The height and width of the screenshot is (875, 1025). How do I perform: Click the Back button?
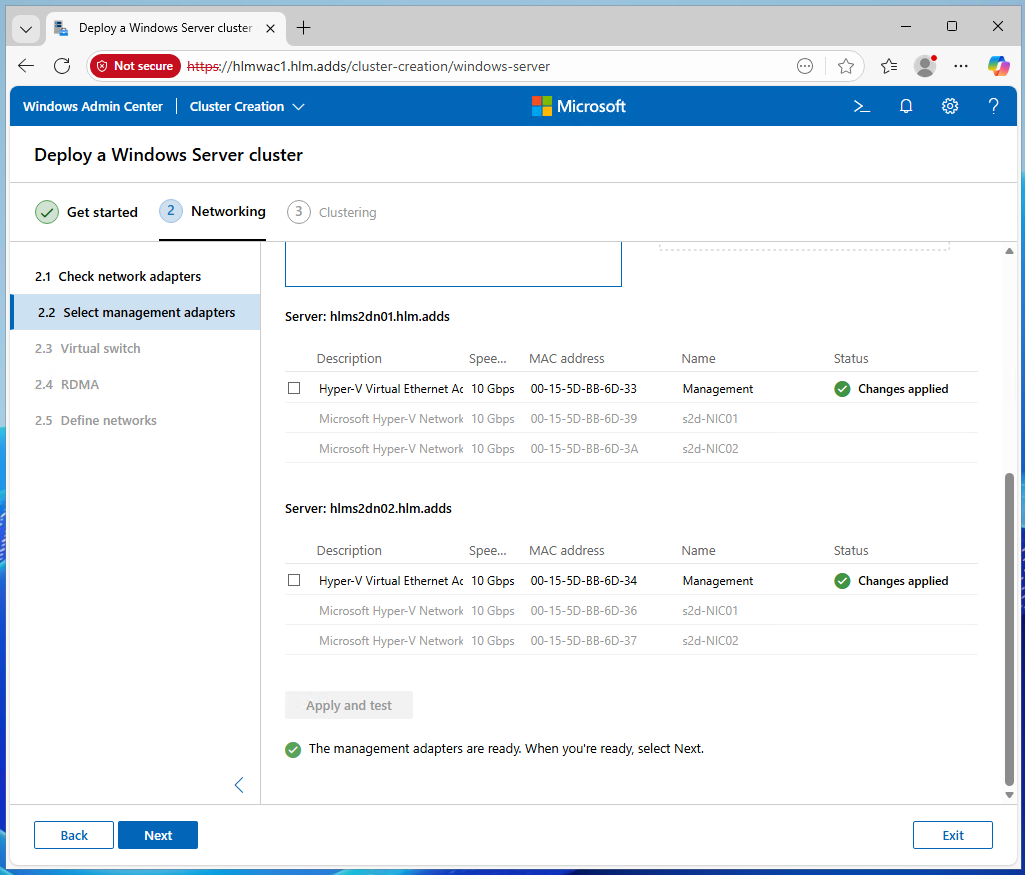tap(74, 835)
